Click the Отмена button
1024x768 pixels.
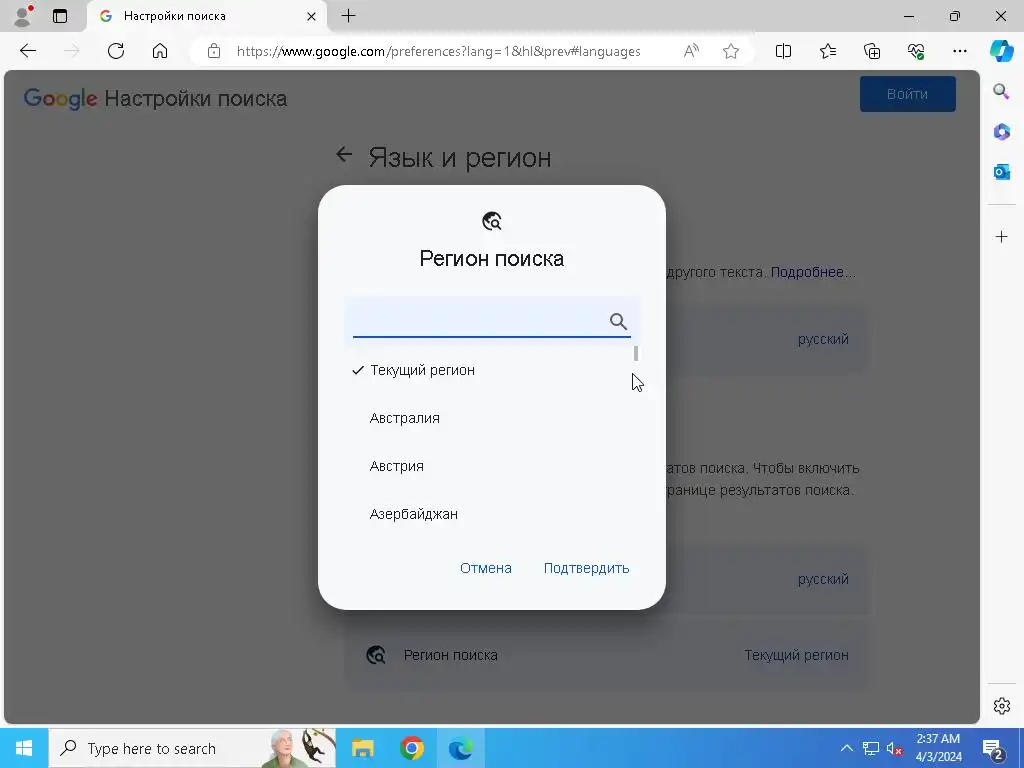coord(485,568)
